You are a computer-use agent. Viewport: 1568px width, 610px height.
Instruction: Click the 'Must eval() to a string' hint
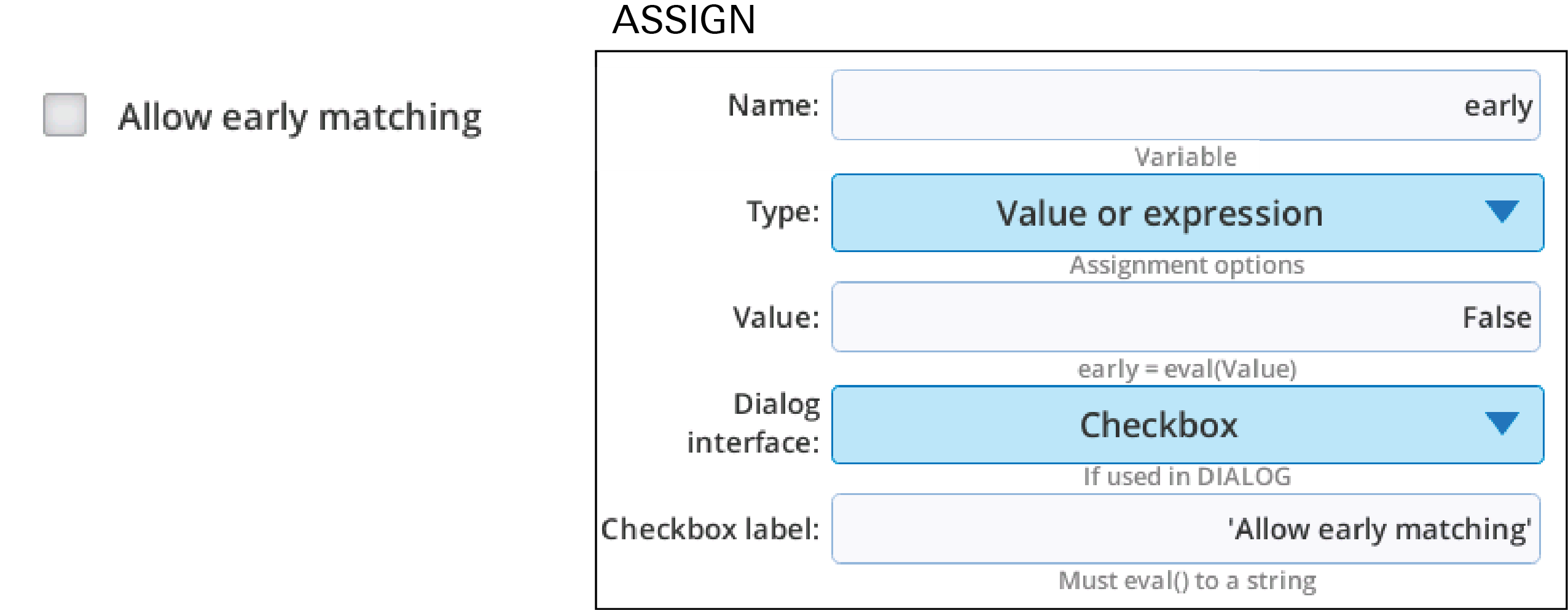coord(1187,580)
